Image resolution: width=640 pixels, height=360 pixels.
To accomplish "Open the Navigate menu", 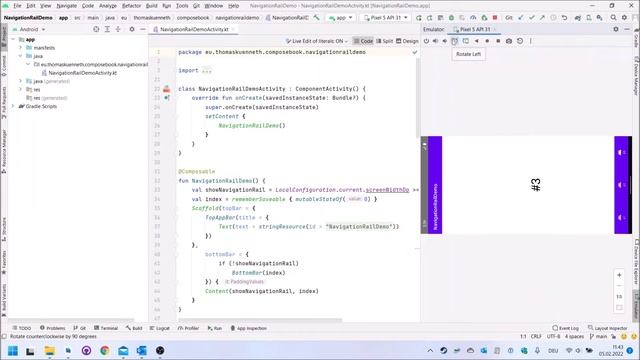I will (x=67, y=6).
